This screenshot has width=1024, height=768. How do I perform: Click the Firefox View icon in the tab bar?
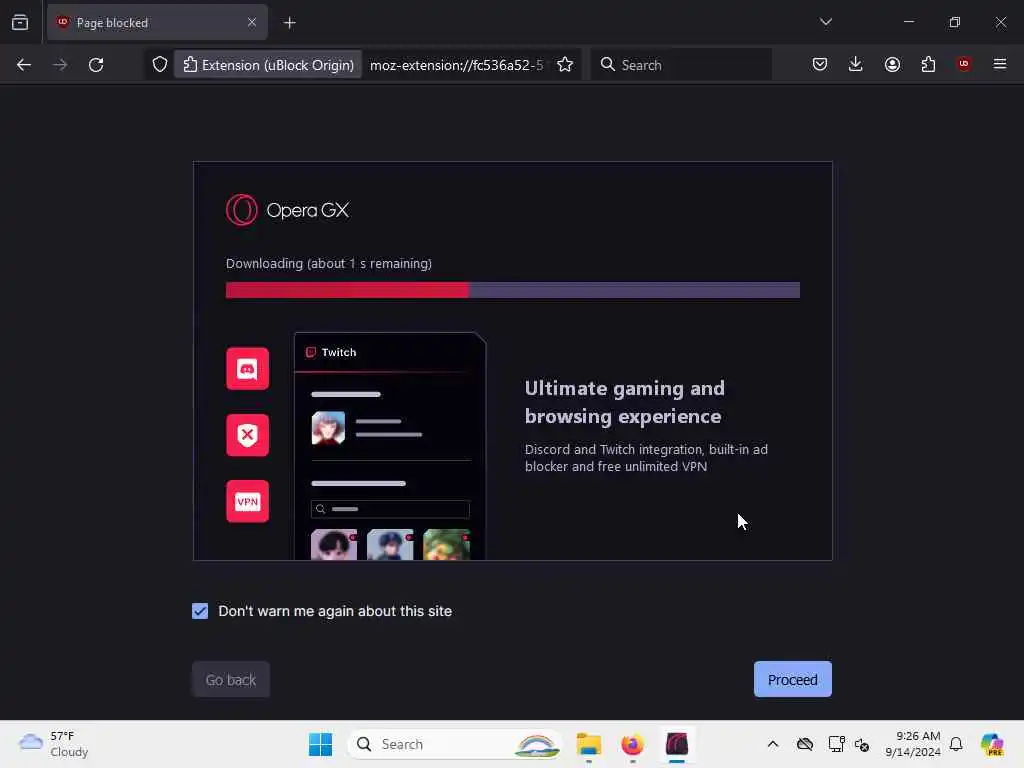click(x=20, y=23)
